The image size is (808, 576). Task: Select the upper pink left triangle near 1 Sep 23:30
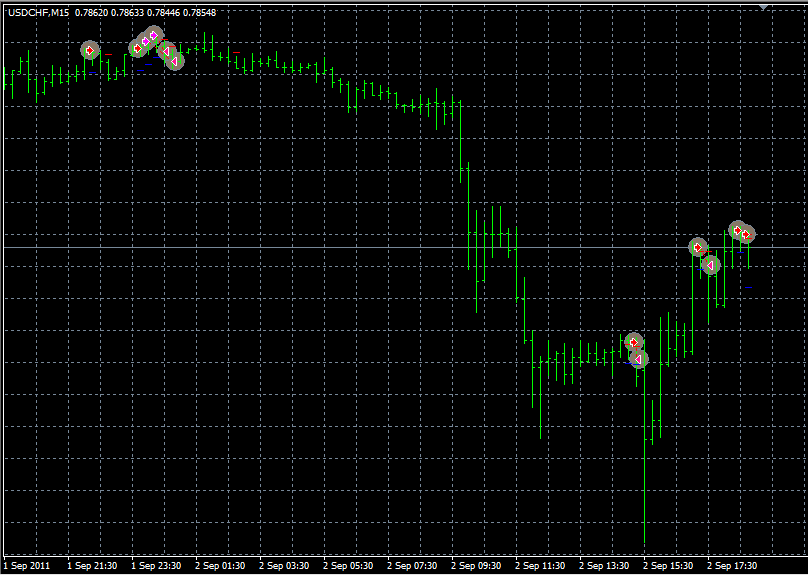[166, 50]
